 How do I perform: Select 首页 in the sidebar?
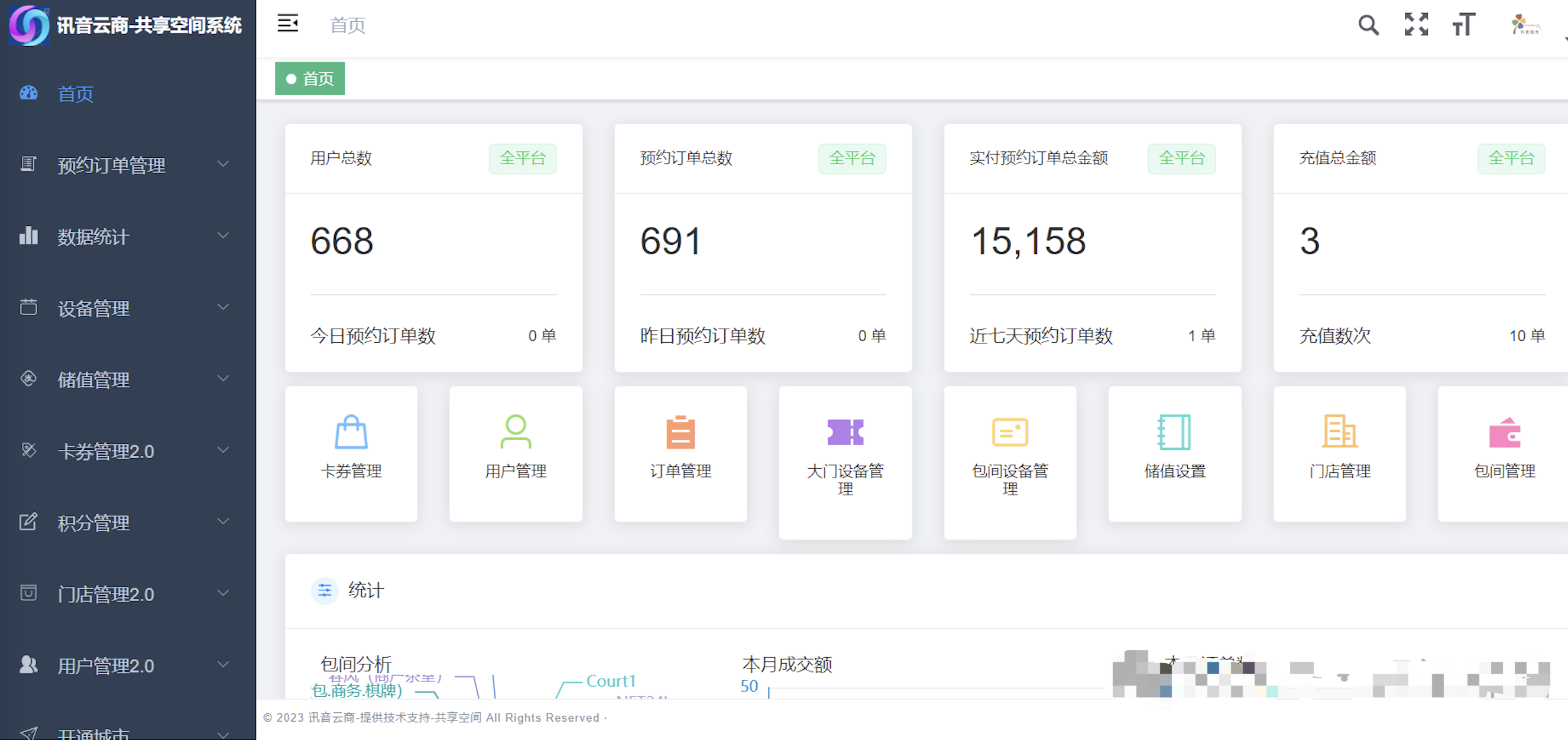click(x=76, y=94)
